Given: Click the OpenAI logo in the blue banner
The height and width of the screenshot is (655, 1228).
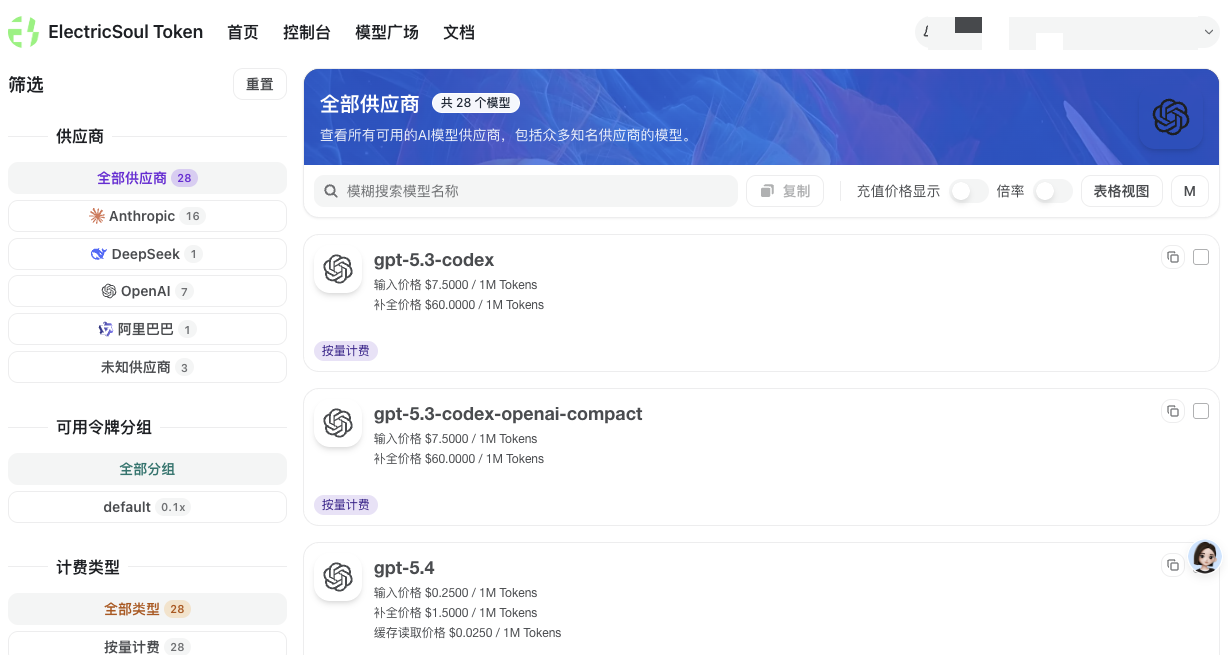Looking at the screenshot, I should tap(1171, 117).
